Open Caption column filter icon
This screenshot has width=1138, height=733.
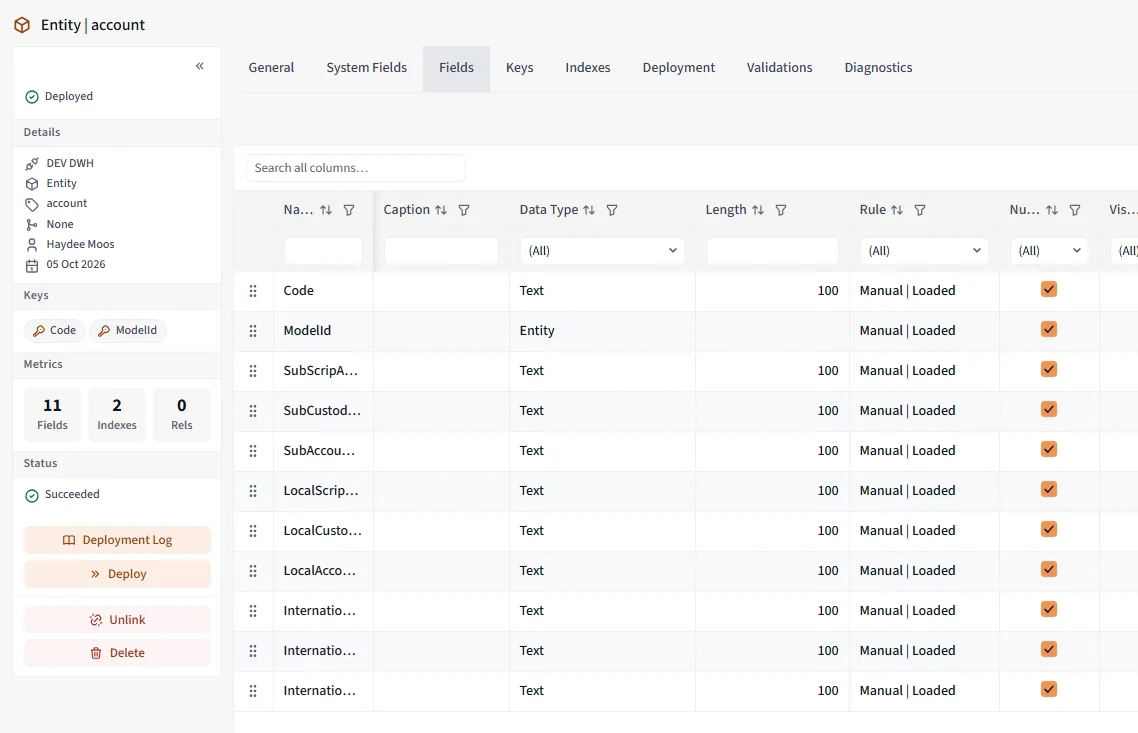coord(464,210)
